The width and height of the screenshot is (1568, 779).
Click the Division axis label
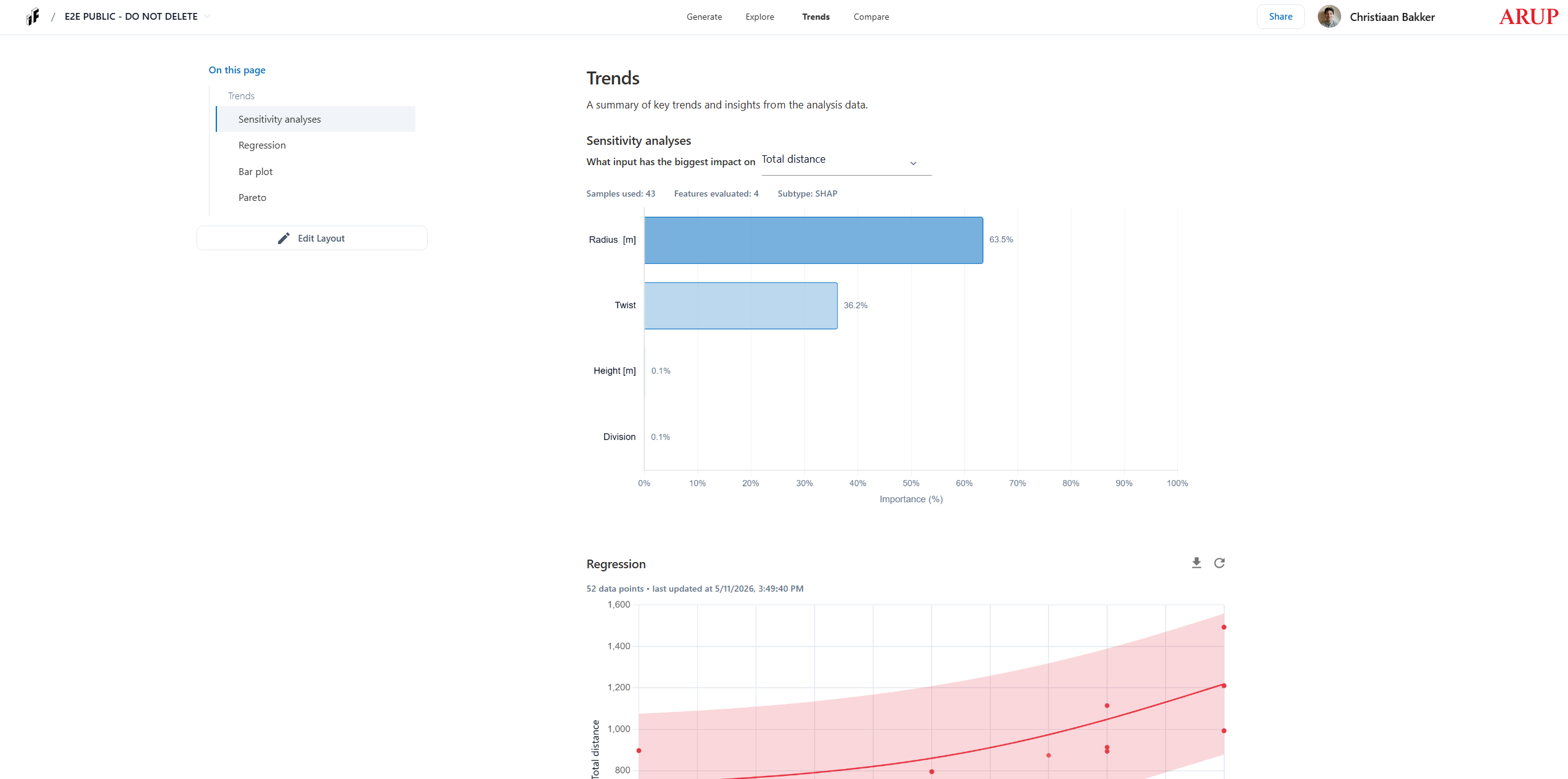[619, 437]
